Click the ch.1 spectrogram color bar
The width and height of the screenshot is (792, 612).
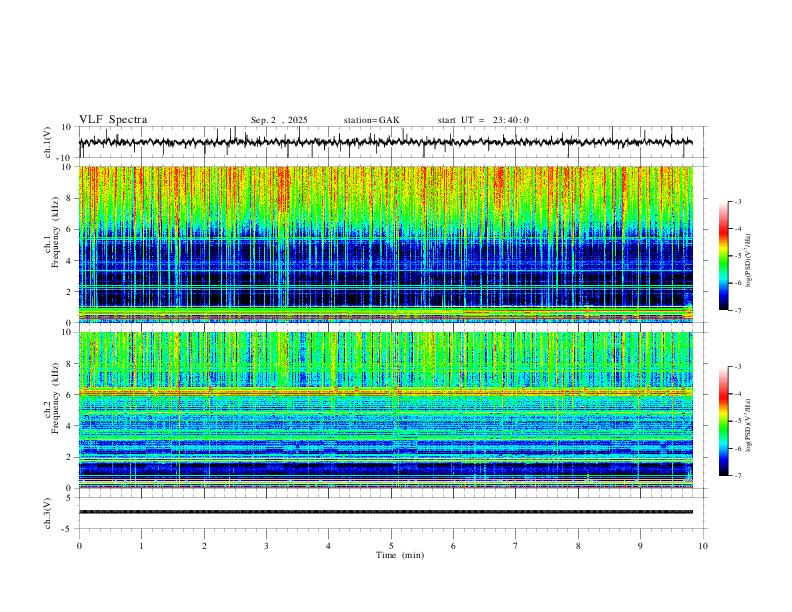(724, 256)
